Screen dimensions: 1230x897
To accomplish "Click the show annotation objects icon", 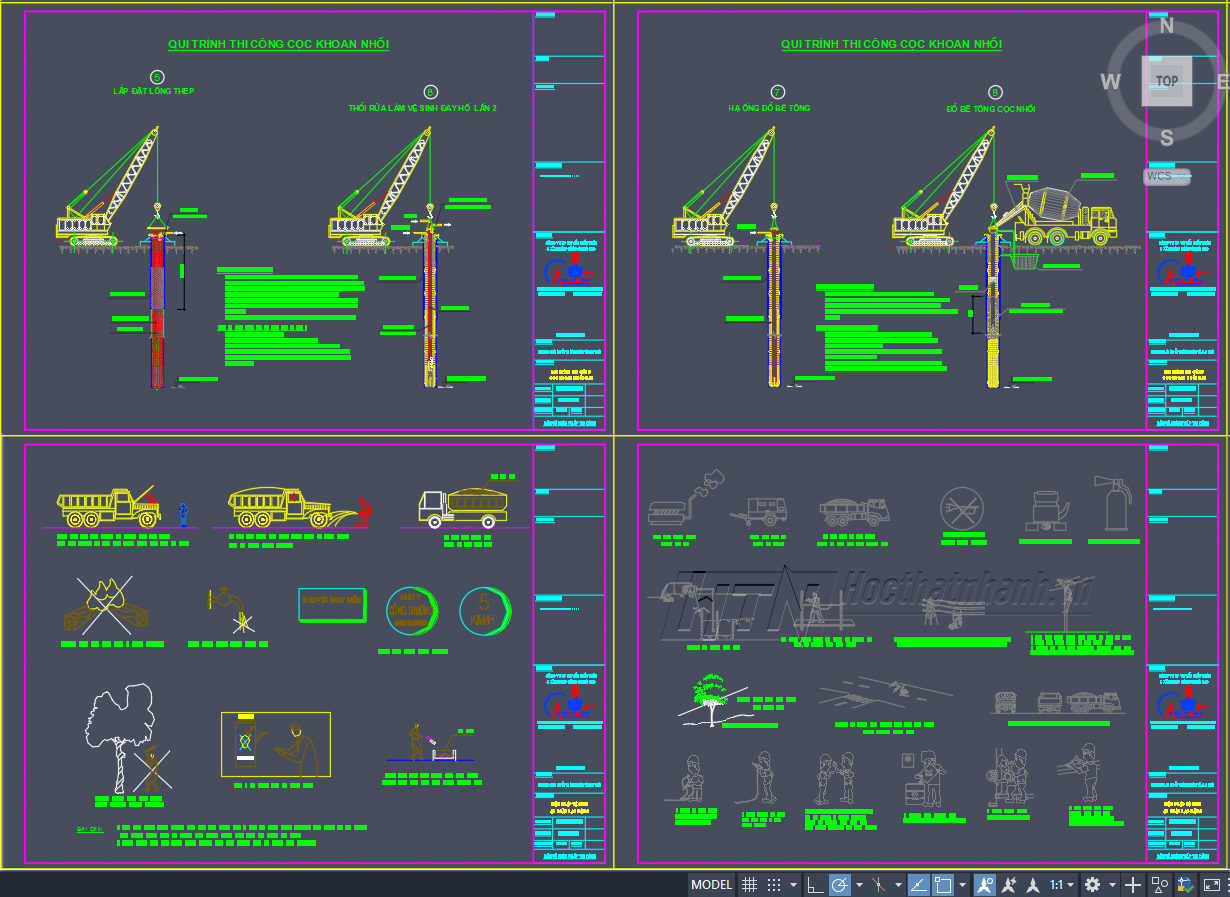I will click(x=985, y=885).
